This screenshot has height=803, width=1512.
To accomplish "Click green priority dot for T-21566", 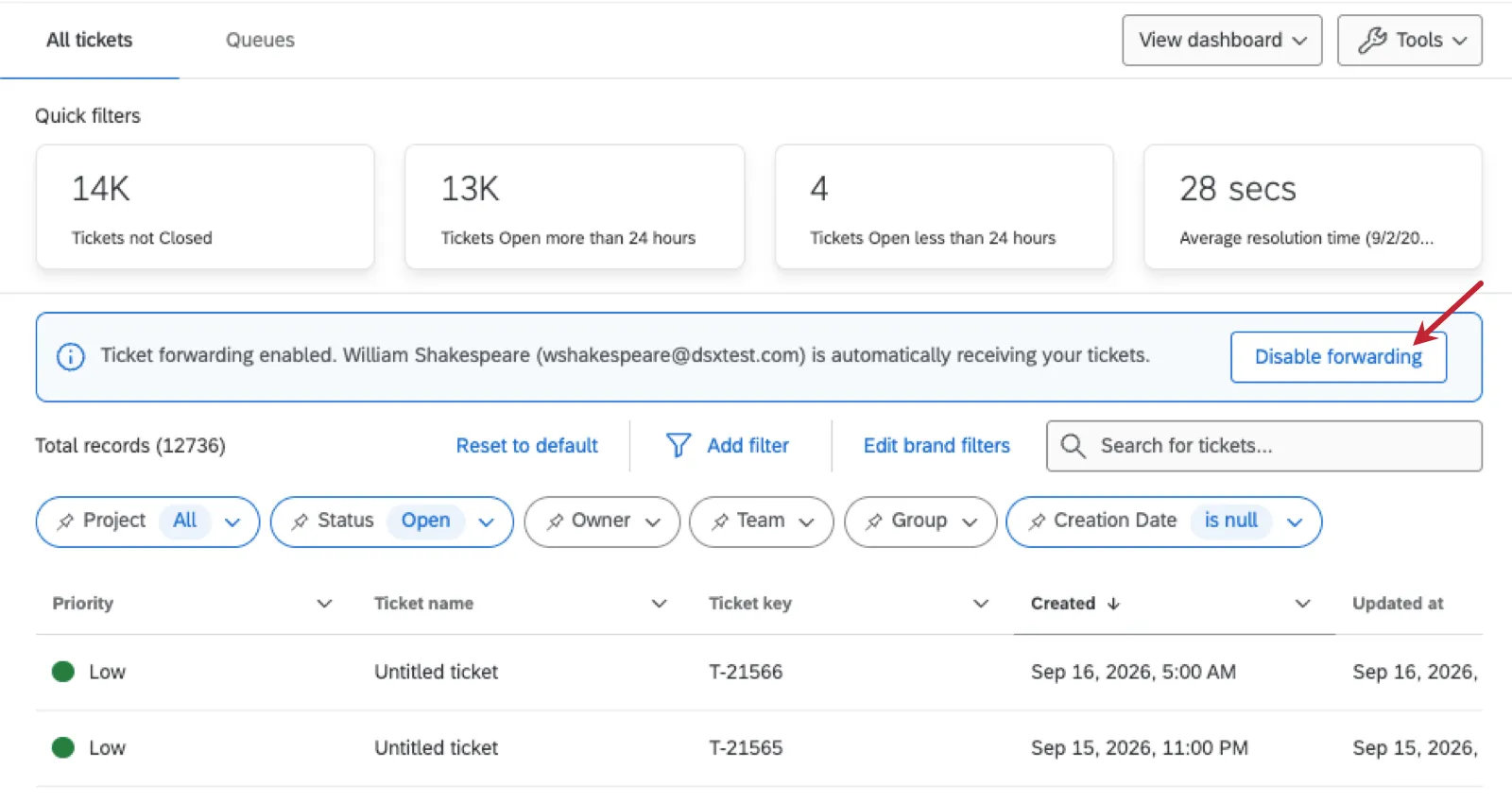I will tap(63, 672).
